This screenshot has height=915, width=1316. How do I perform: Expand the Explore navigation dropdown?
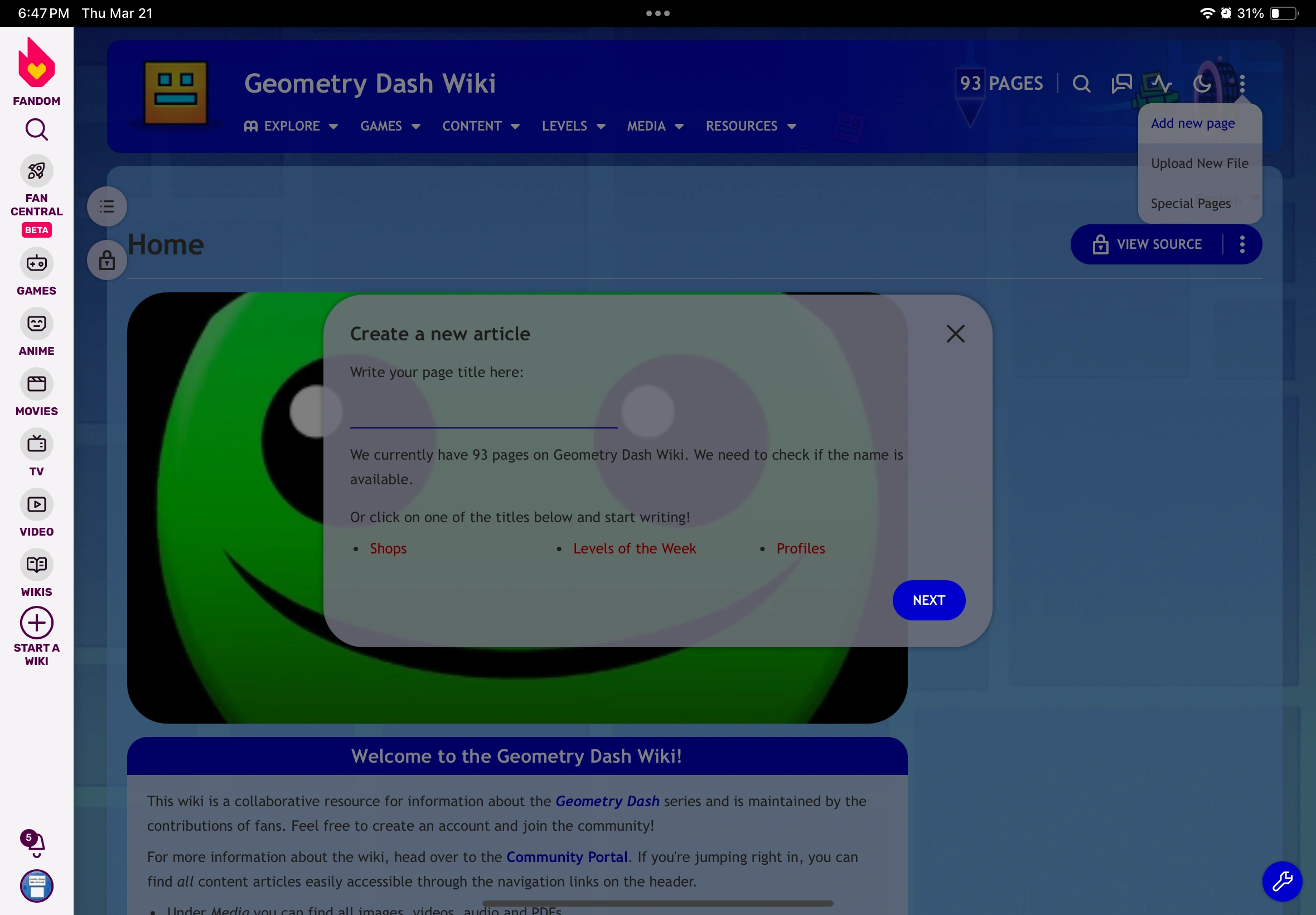(291, 126)
